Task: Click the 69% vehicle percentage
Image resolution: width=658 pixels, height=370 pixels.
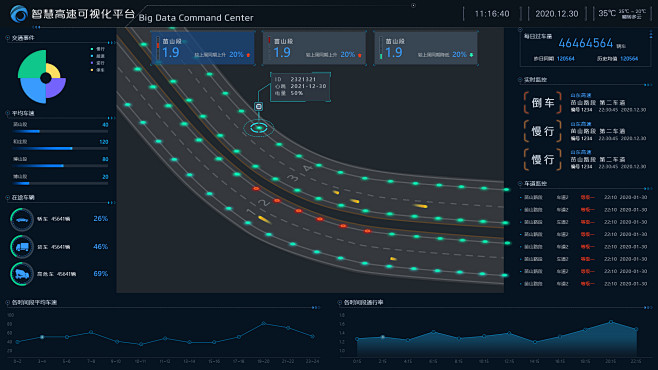Action: tap(100, 274)
